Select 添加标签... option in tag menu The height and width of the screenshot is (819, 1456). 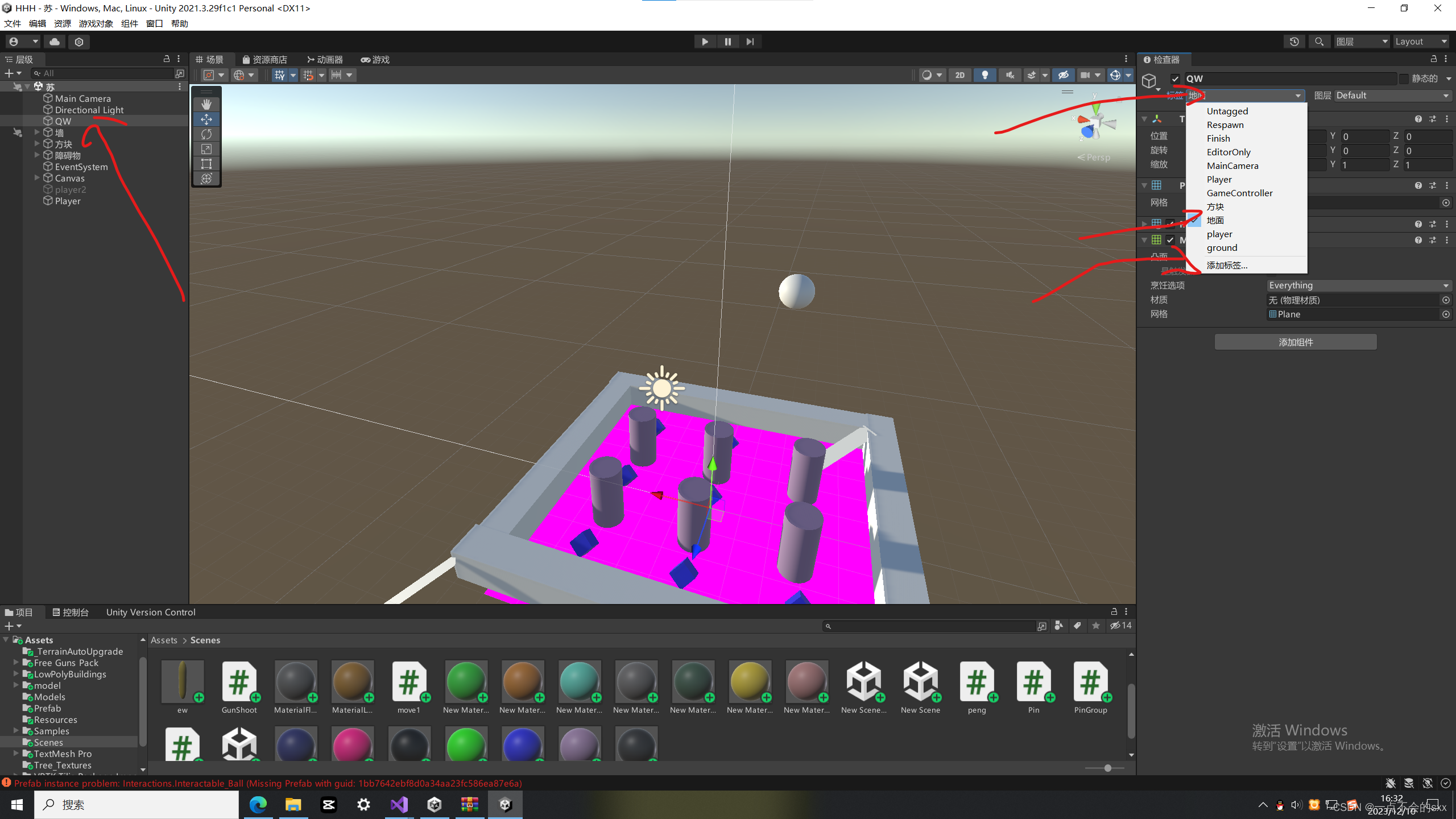(1227, 265)
